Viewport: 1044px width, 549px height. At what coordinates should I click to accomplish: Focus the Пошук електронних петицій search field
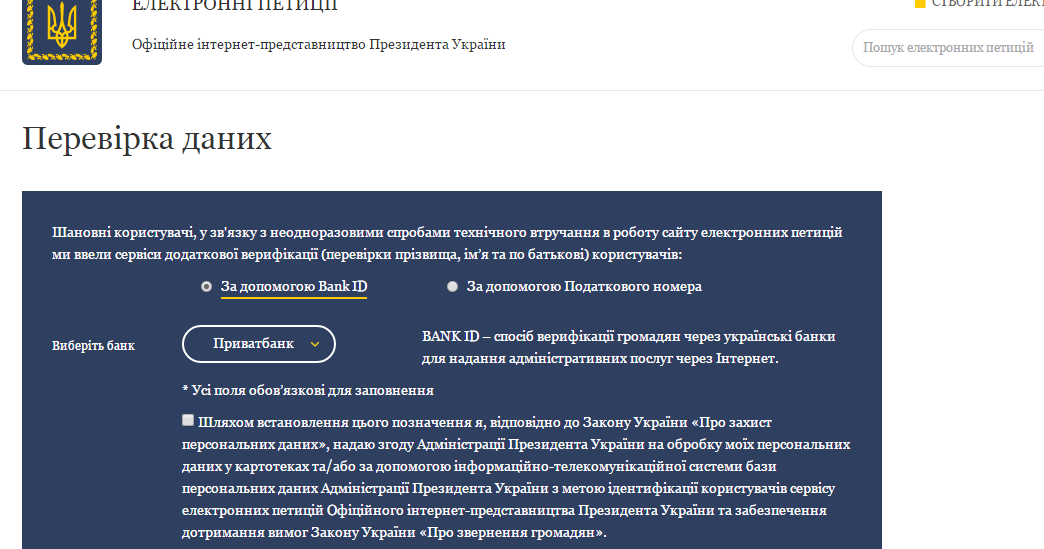coord(948,47)
